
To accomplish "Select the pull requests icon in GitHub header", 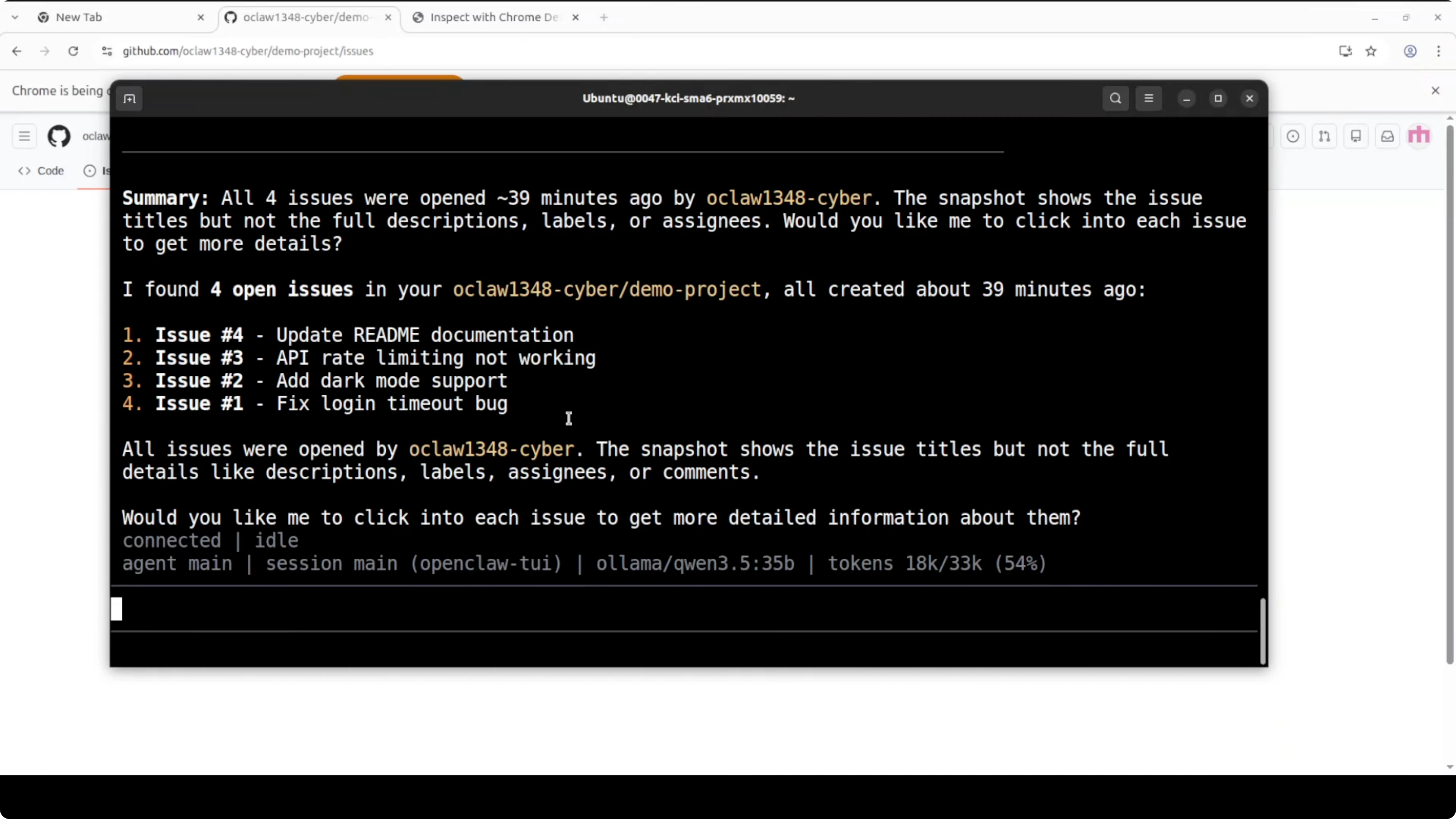I will click(x=1324, y=136).
